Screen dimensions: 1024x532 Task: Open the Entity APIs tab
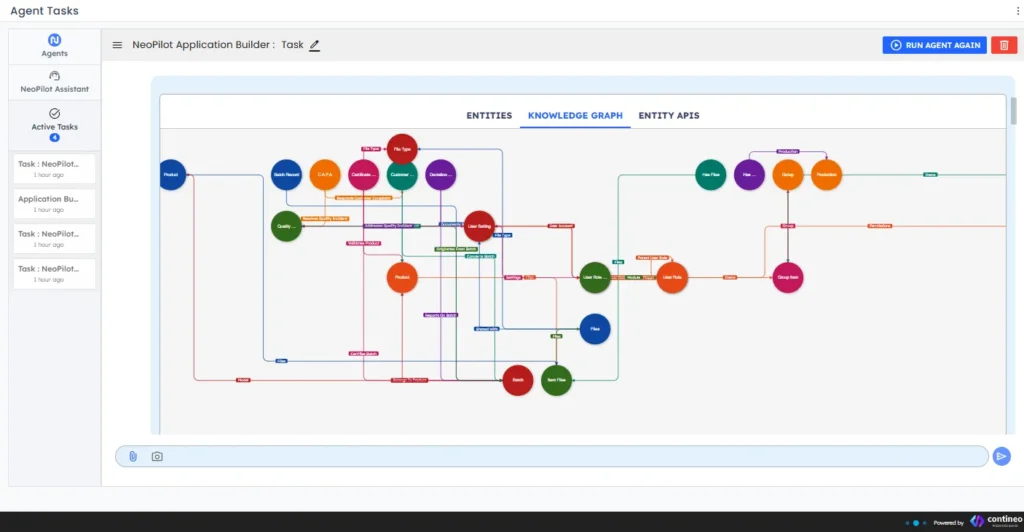tap(669, 116)
